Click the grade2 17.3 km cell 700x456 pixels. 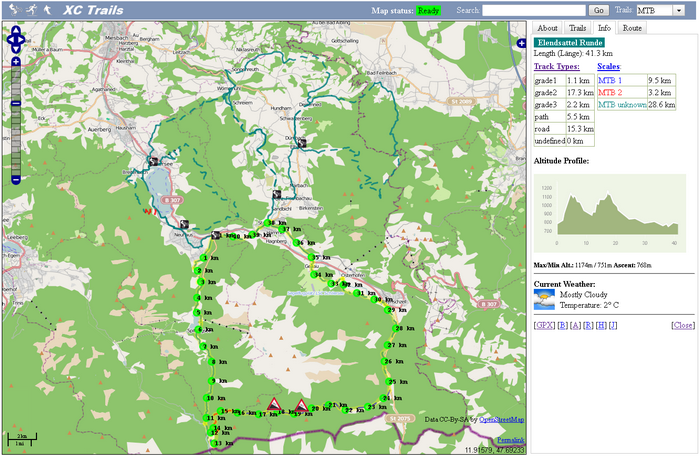[580, 92]
